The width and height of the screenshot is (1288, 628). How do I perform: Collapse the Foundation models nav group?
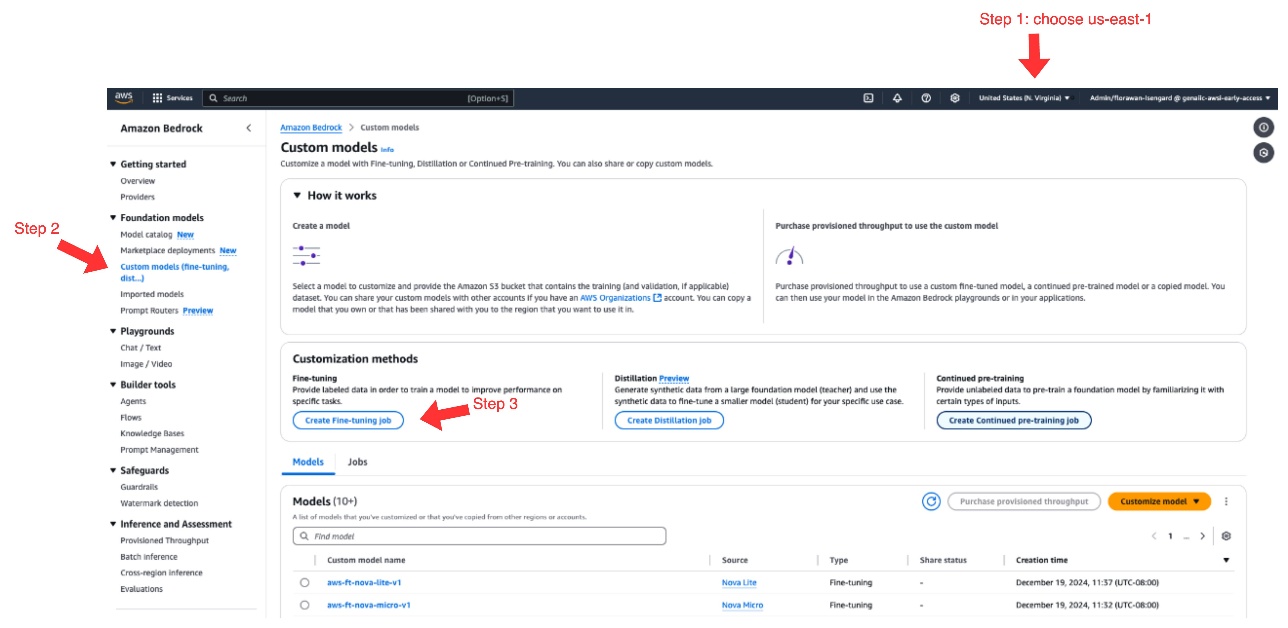click(113, 218)
